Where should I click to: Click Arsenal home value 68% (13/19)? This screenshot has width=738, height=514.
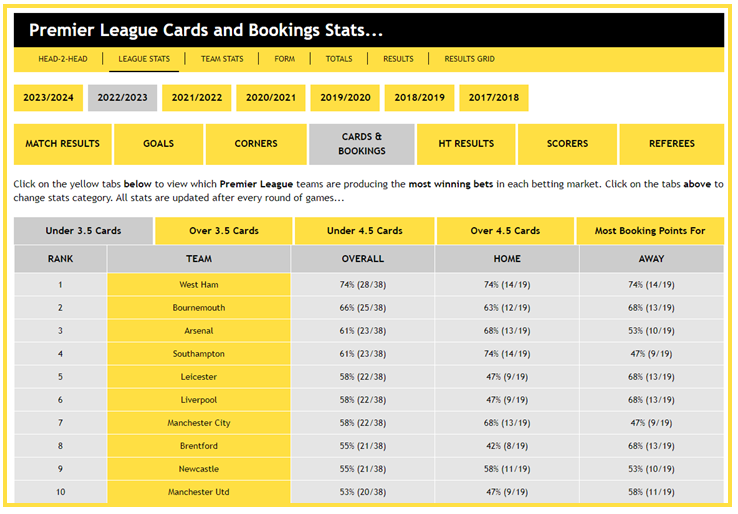tap(507, 331)
